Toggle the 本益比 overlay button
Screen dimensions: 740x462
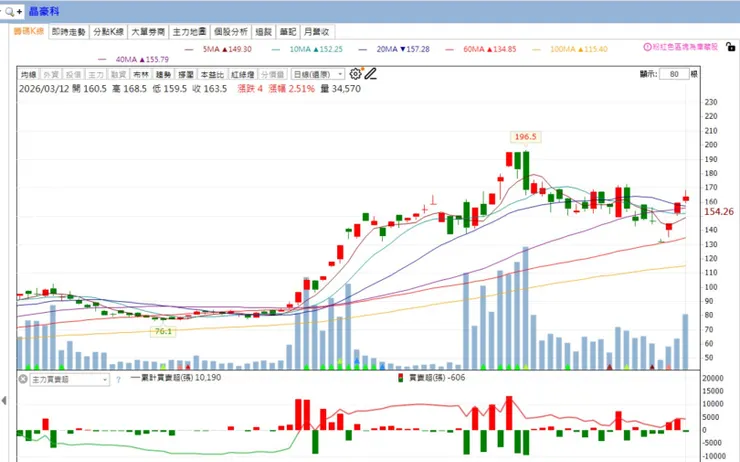tap(212, 75)
